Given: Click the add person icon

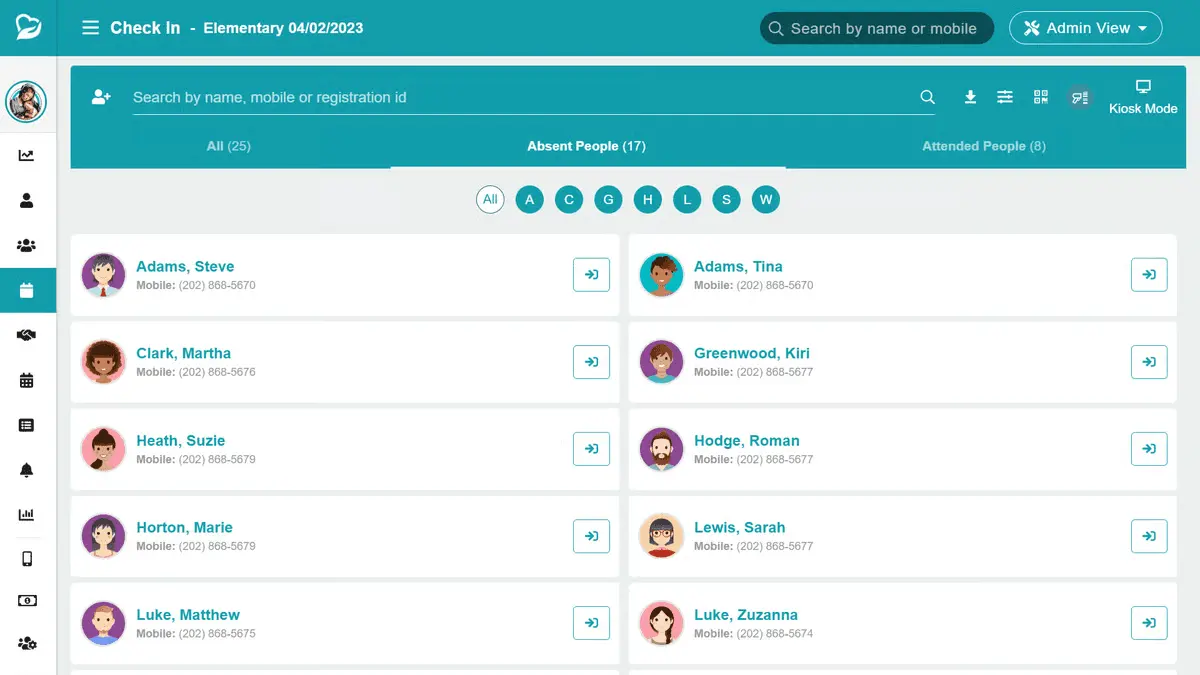Looking at the screenshot, I should (101, 97).
